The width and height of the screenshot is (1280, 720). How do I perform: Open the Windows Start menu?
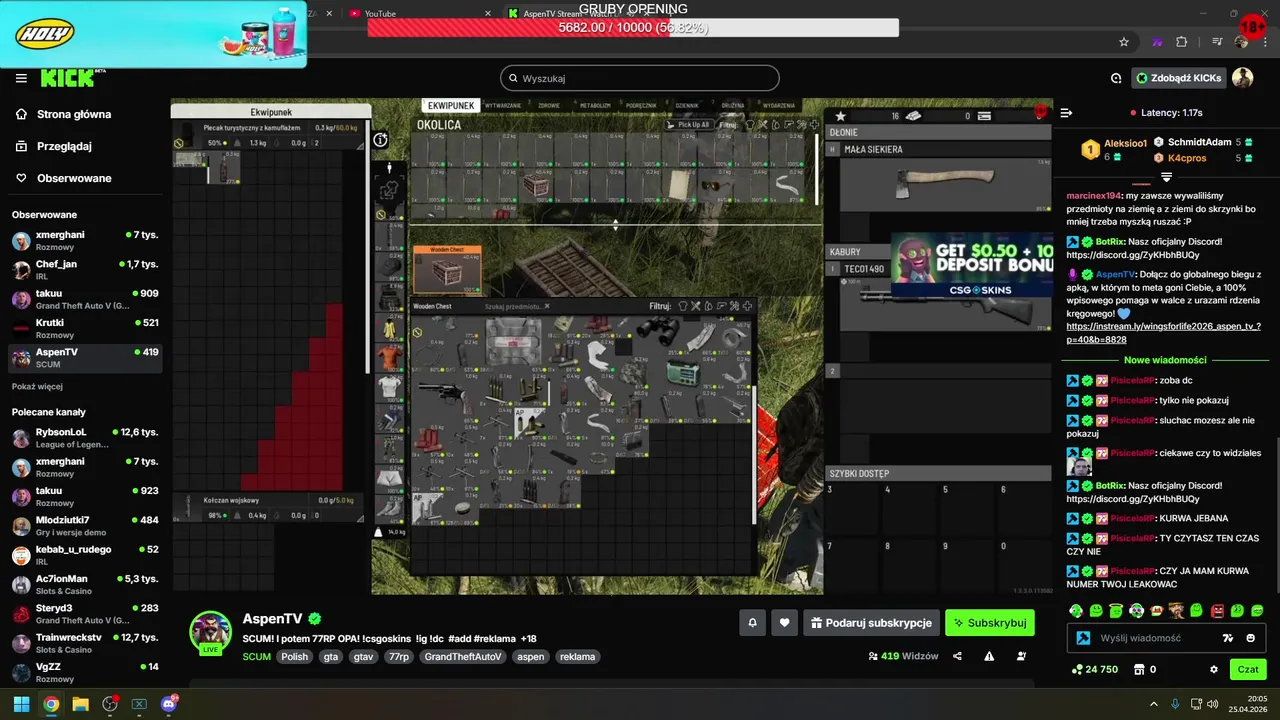21,704
